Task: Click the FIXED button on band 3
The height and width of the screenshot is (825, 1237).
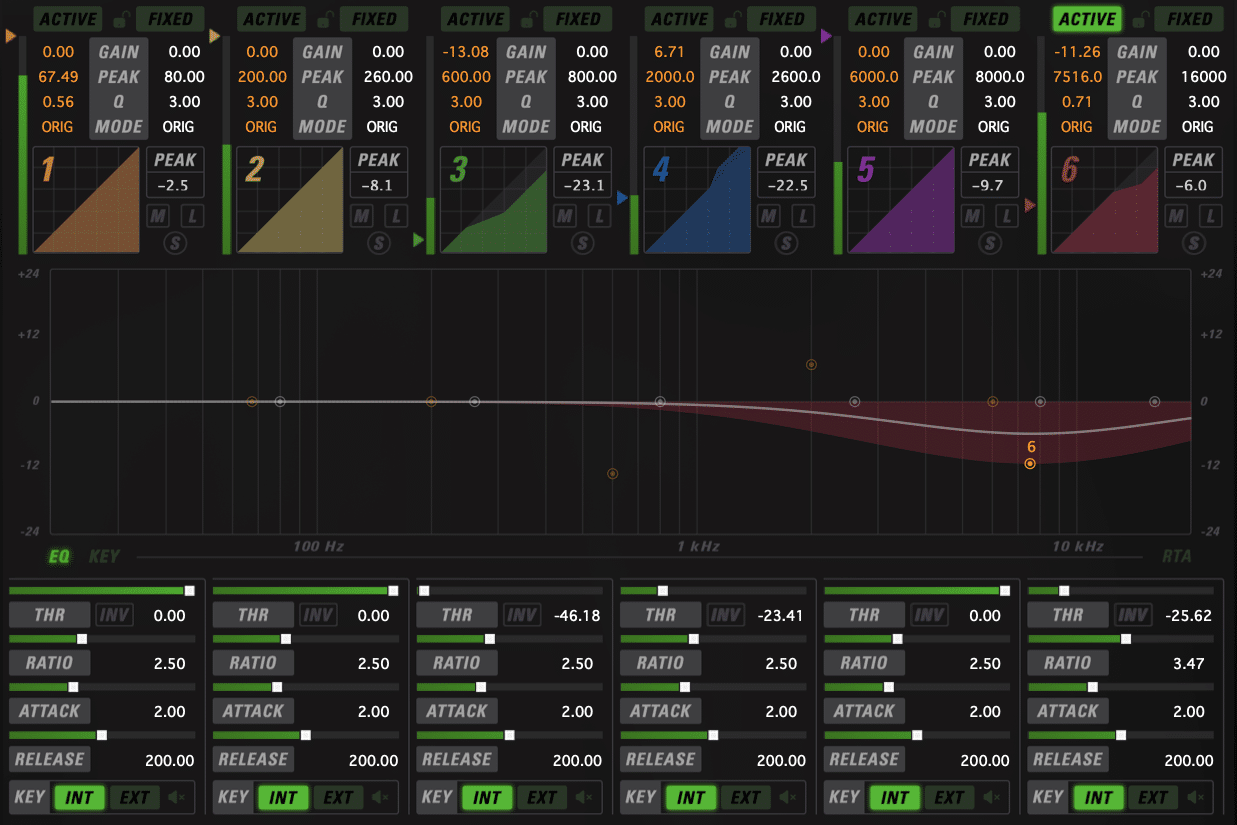Action: 578,19
